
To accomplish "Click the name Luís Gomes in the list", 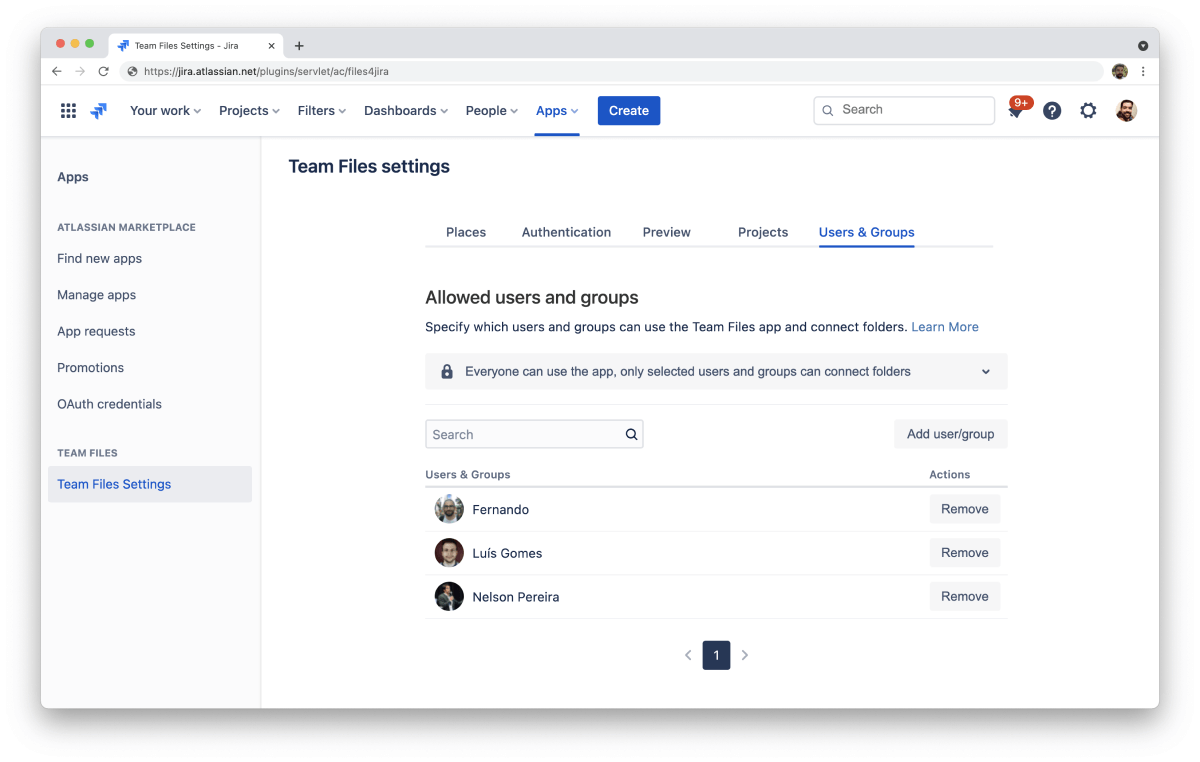I will tap(507, 553).
